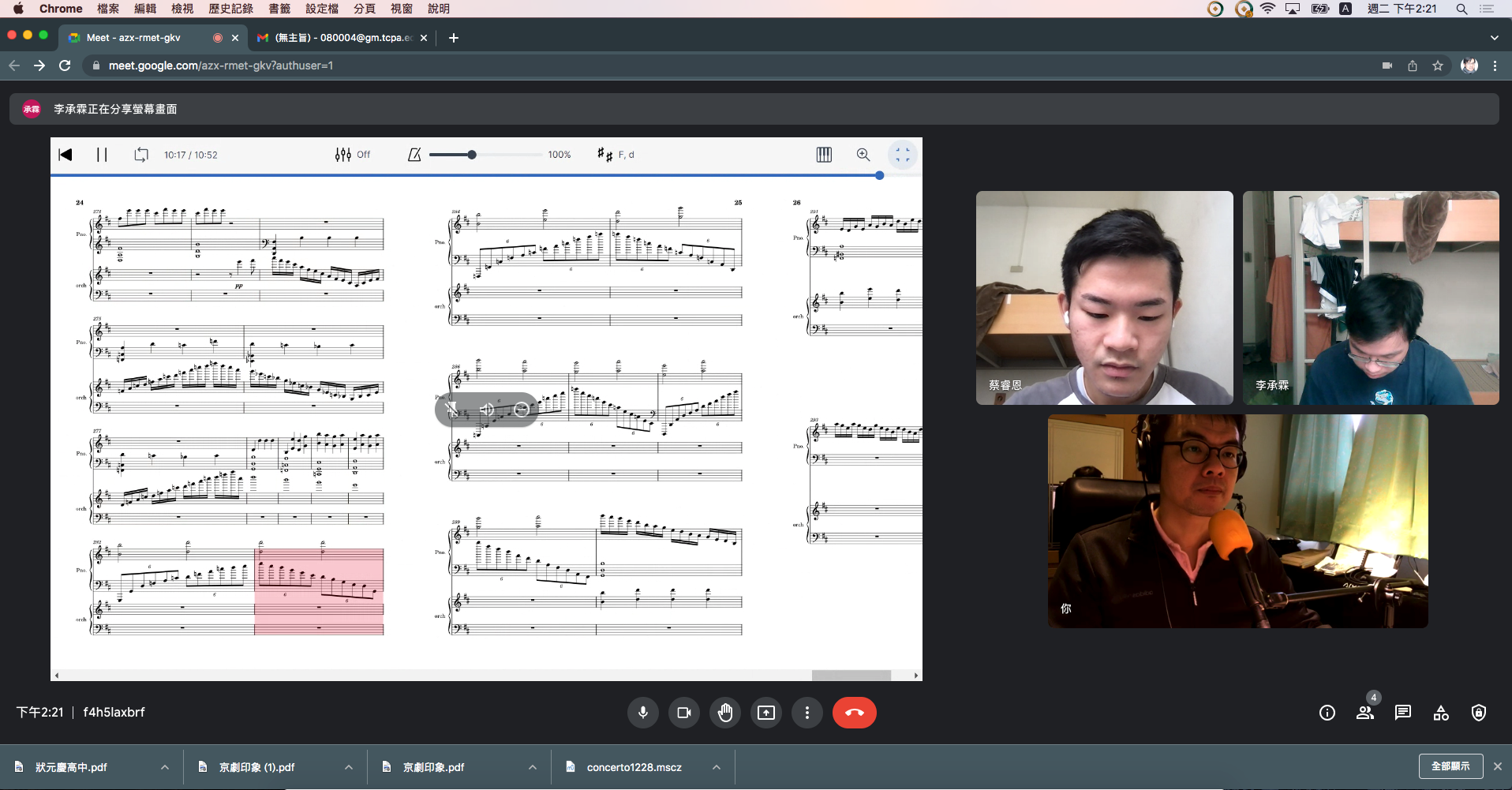Show the participants list
Viewport: 1512px width, 790px height.
click(x=1365, y=713)
